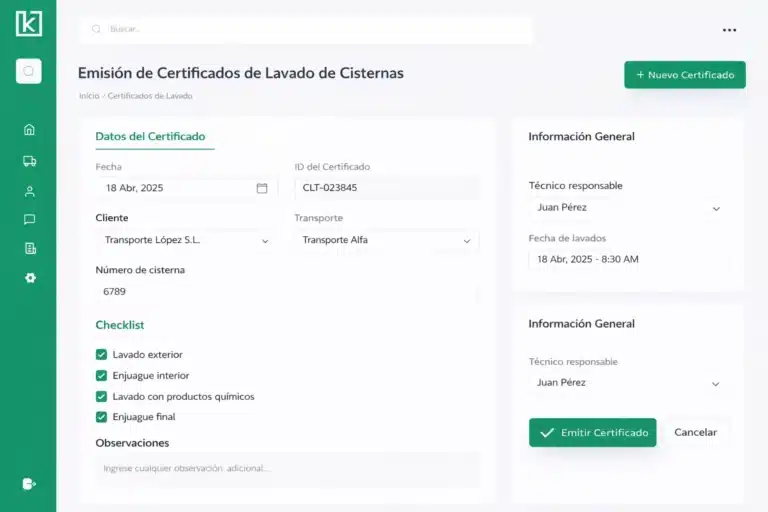The height and width of the screenshot is (512, 768).
Task: Expand the upper Técnico responsable dropdown
Action: click(x=628, y=208)
